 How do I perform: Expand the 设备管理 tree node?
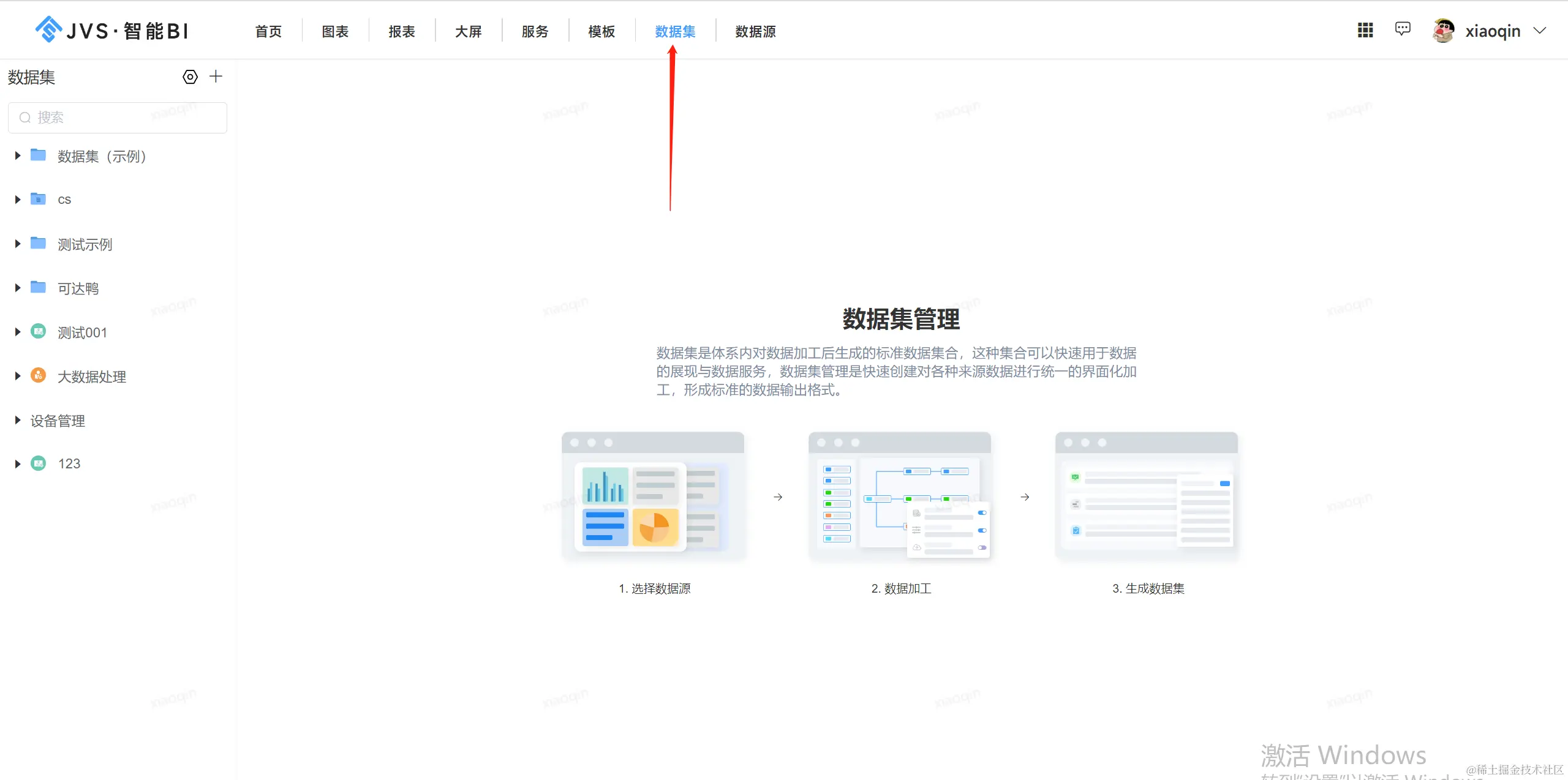[18, 421]
